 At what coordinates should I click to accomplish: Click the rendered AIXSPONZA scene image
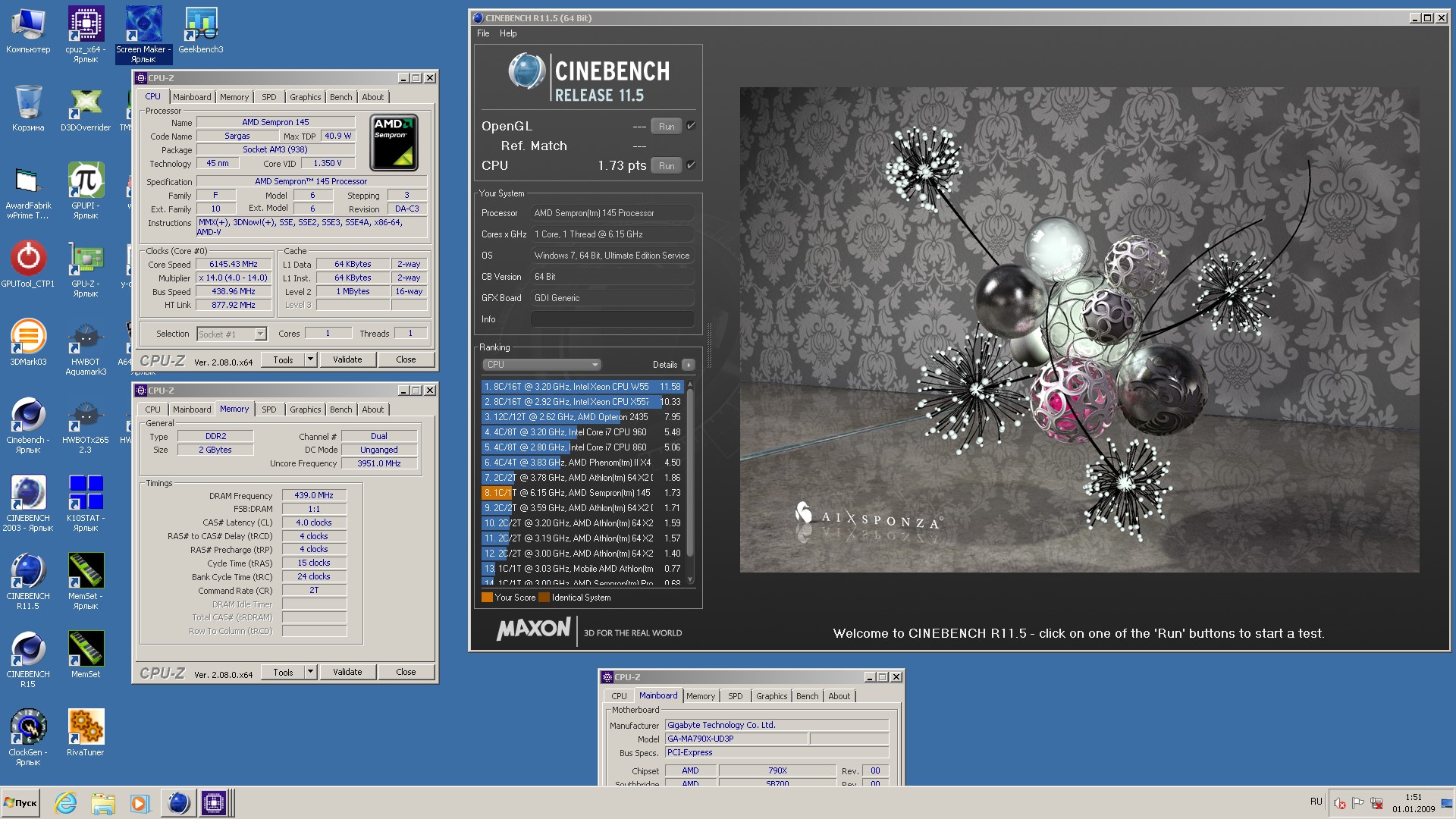tap(1079, 330)
